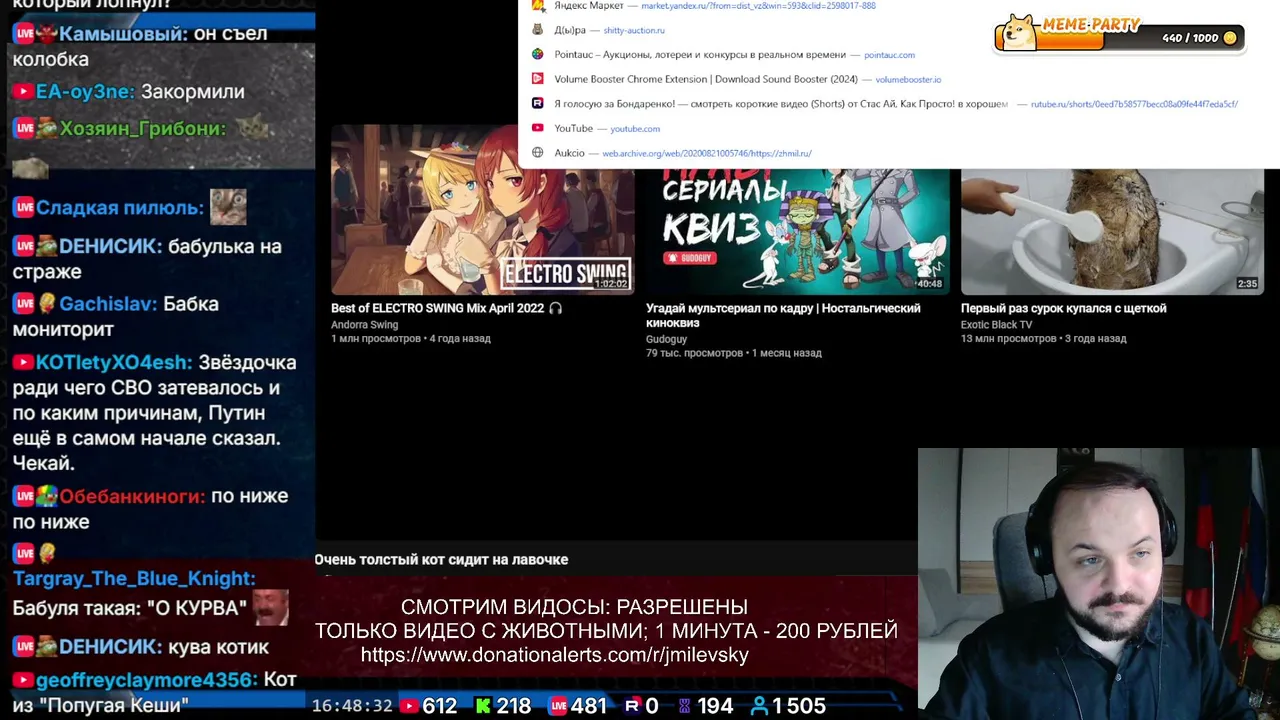Click the Volume Booster suggestion favicon
Screen dimensions: 1280x720
click(x=537, y=79)
